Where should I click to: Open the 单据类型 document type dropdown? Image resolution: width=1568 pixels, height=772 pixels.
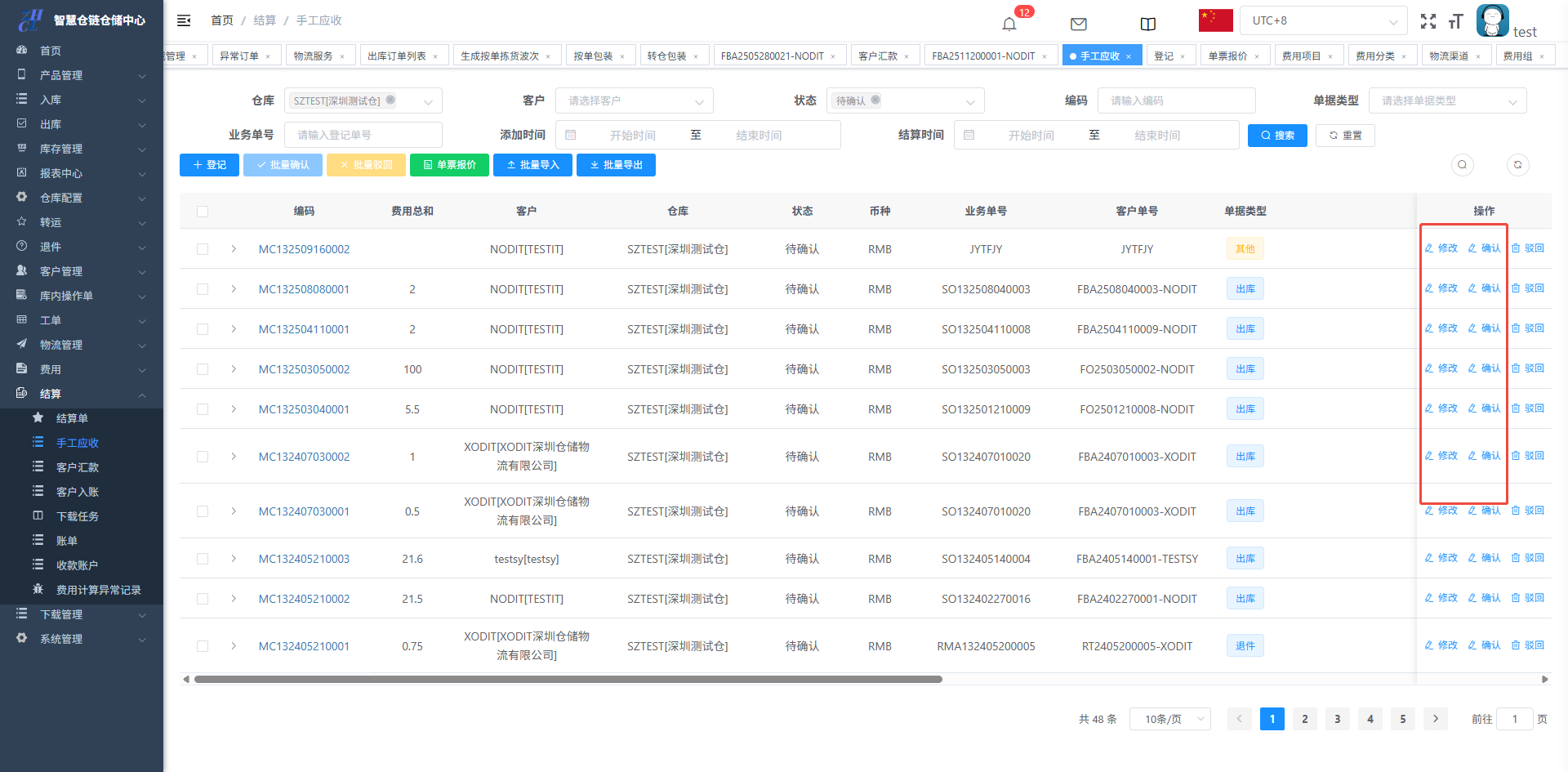pyautogui.click(x=1447, y=101)
